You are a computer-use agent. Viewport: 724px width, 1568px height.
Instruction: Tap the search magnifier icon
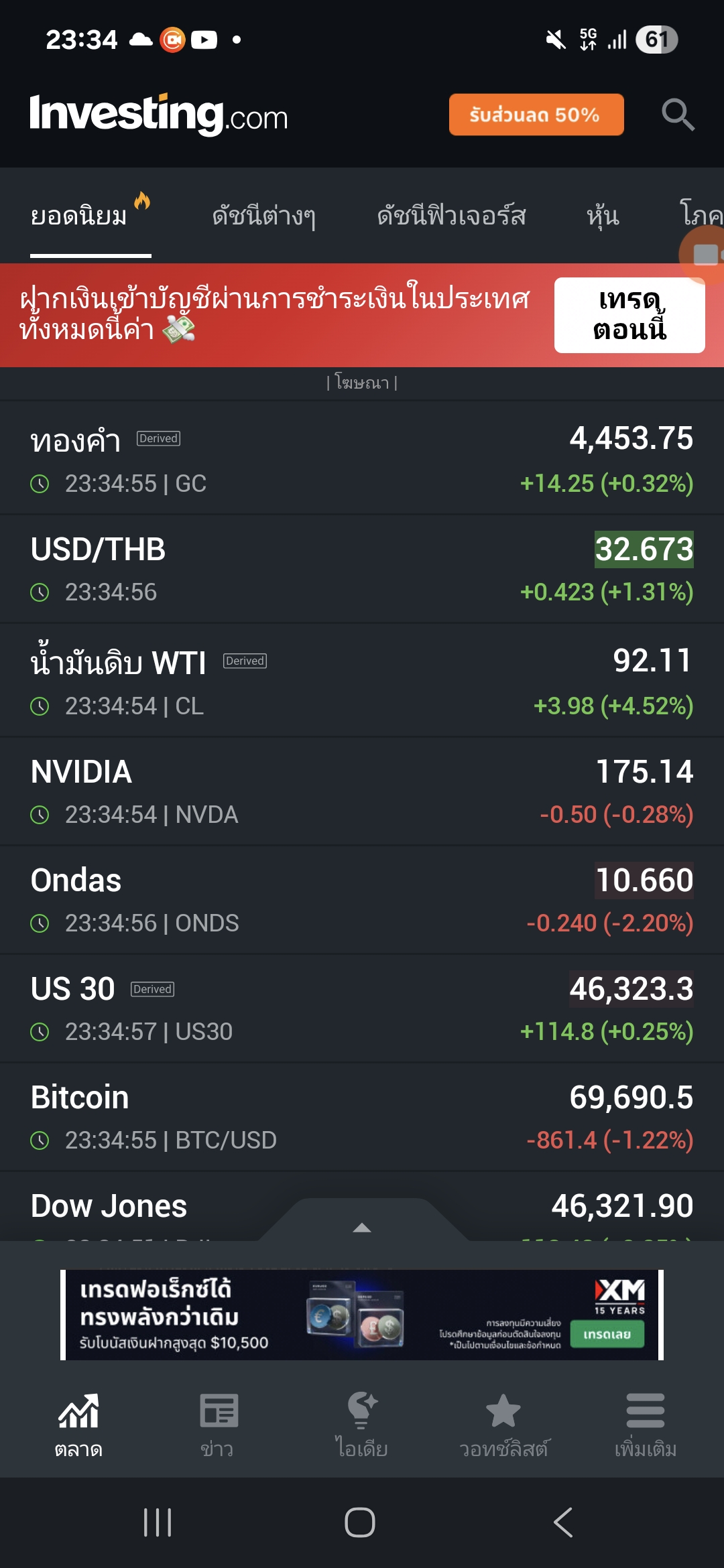click(x=678, y=115)
